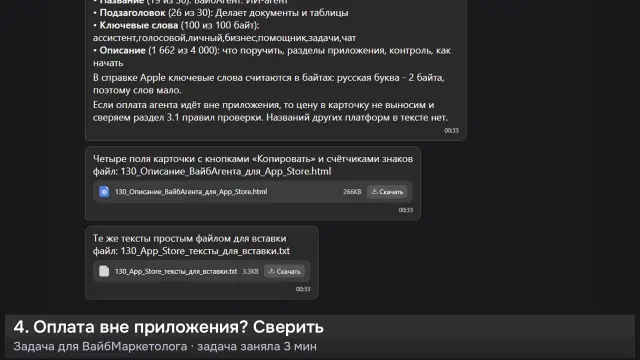The height and width of the screenshot is (360, 640).
Task: Click the 'Ключевые слова' bullet line
Action: click(x=176, y=25)
